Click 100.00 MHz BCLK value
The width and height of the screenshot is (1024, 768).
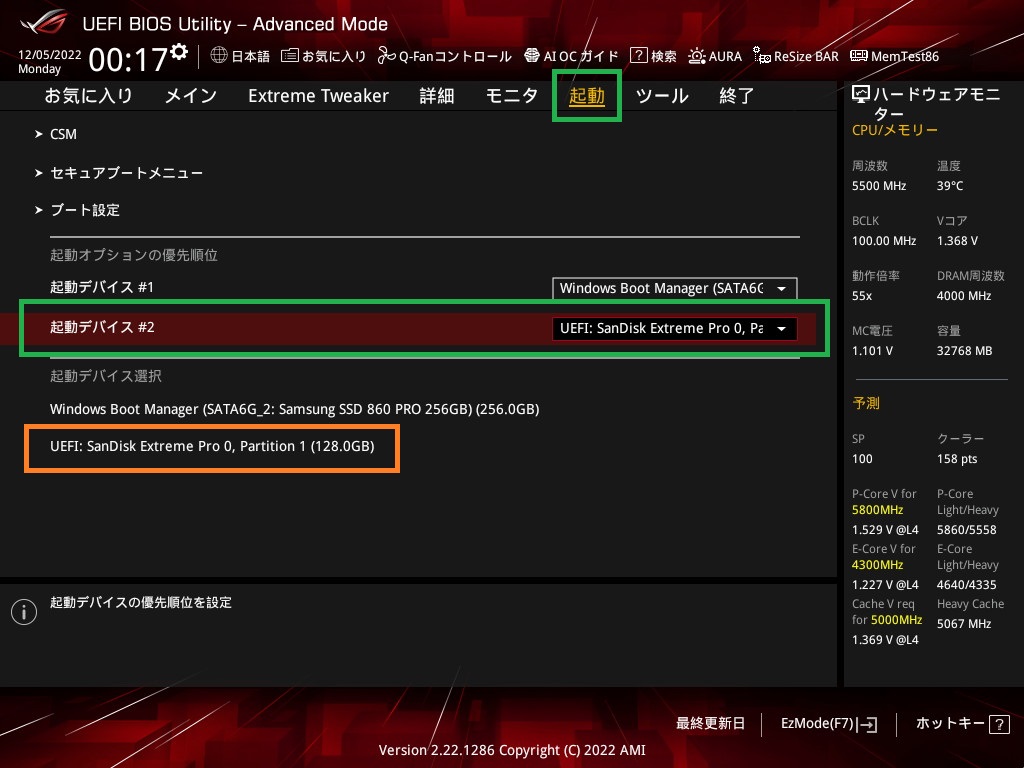tap(884, 241)
